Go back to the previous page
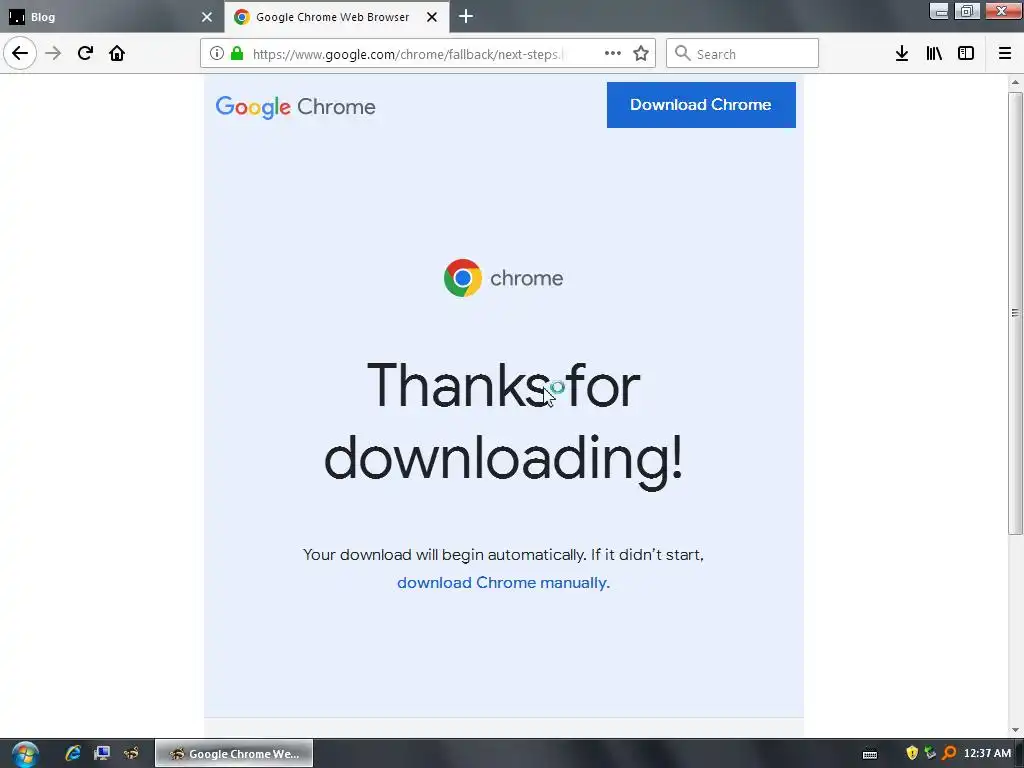 (20, 53)
